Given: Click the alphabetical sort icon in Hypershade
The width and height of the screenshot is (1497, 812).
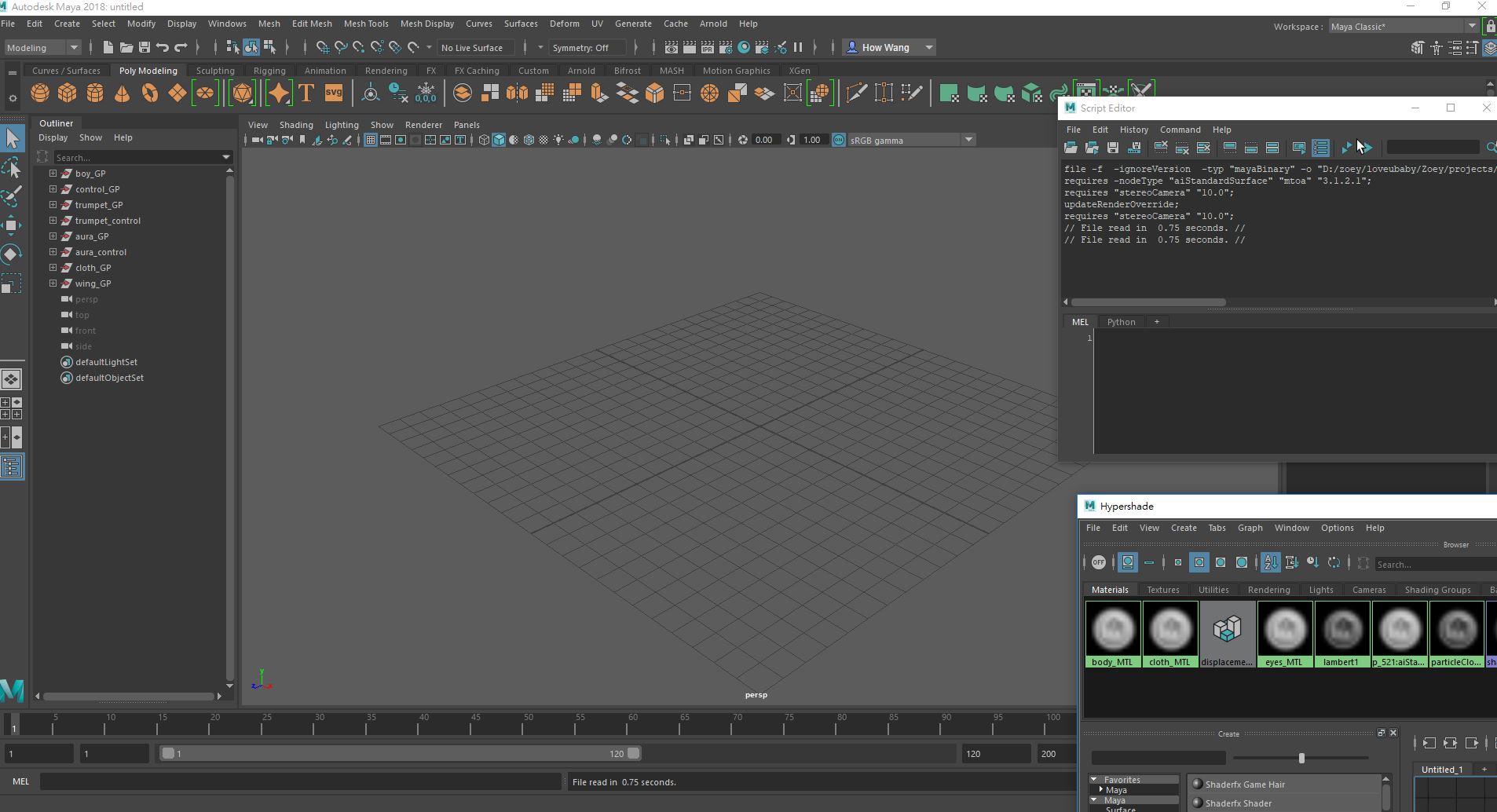Looking at the screenshot, I should (1272, 562).
